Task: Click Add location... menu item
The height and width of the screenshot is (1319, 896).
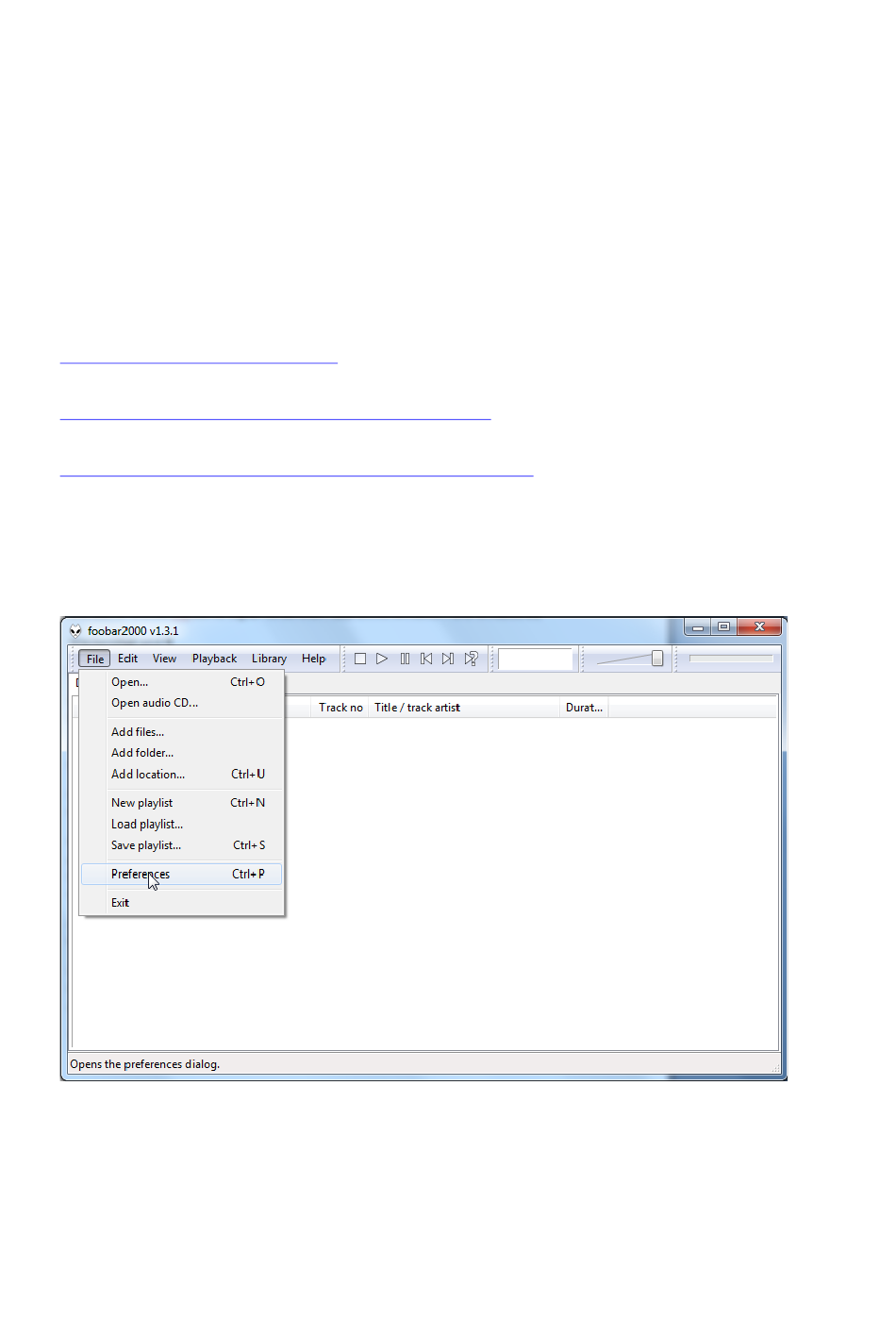Action: click(x=181, y=775)
